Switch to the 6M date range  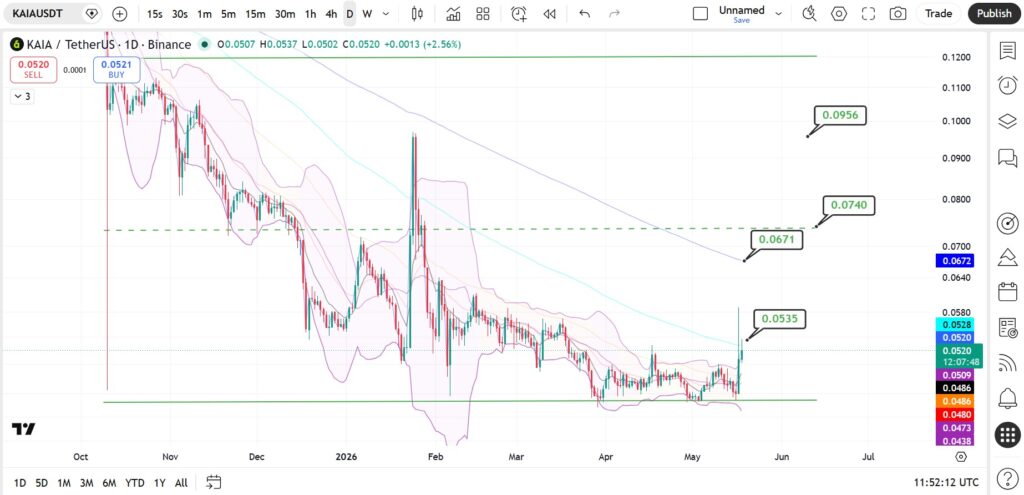109,483
